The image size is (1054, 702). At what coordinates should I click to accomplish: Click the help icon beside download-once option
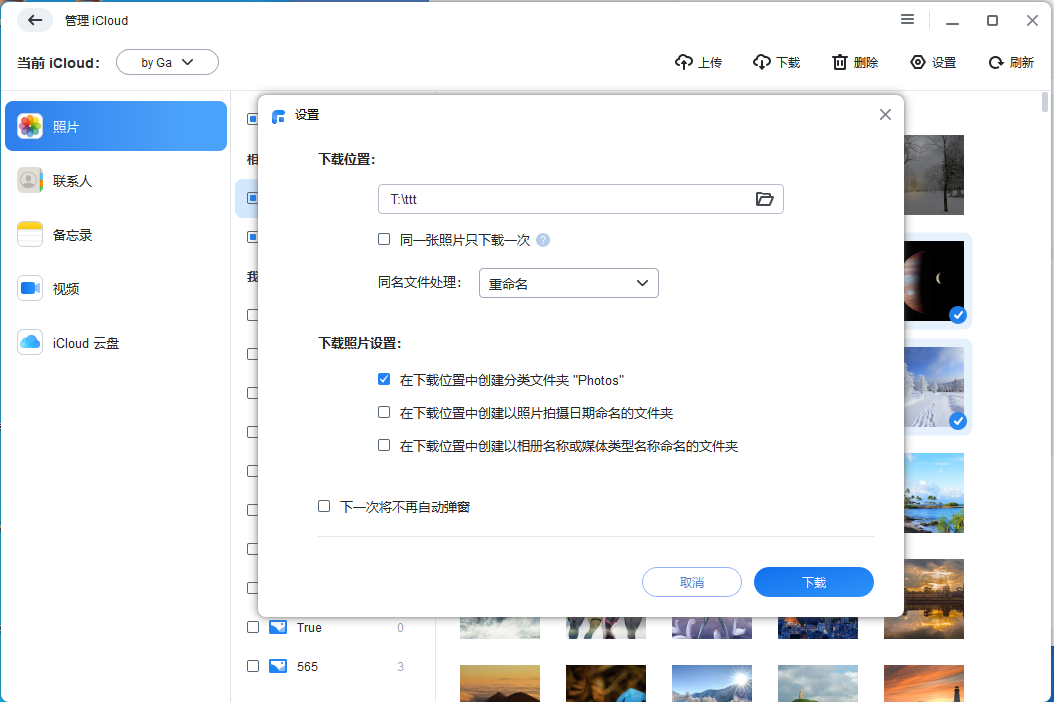click(x=542, y=239)
